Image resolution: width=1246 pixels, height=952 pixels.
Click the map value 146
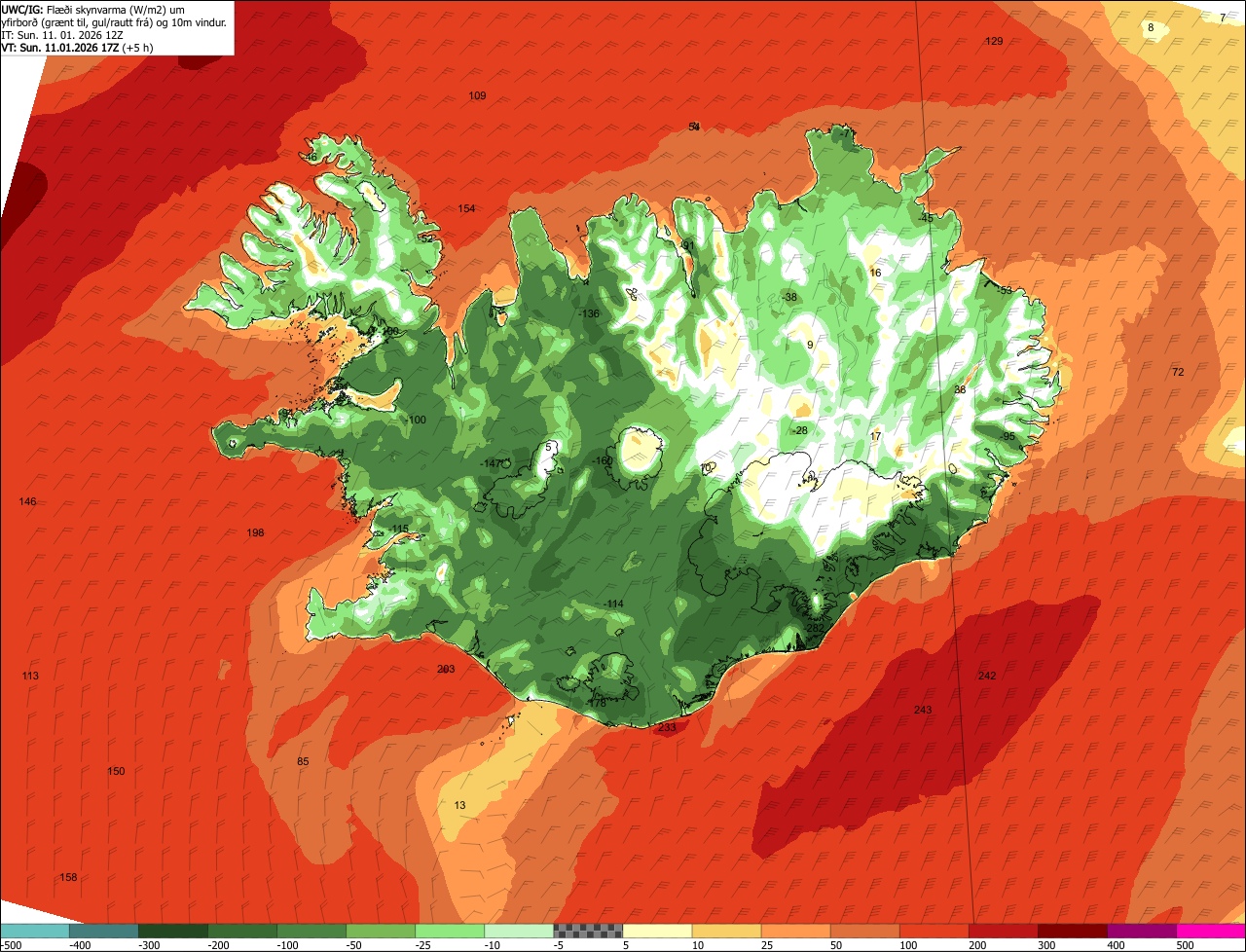click(x=27, y=501)
